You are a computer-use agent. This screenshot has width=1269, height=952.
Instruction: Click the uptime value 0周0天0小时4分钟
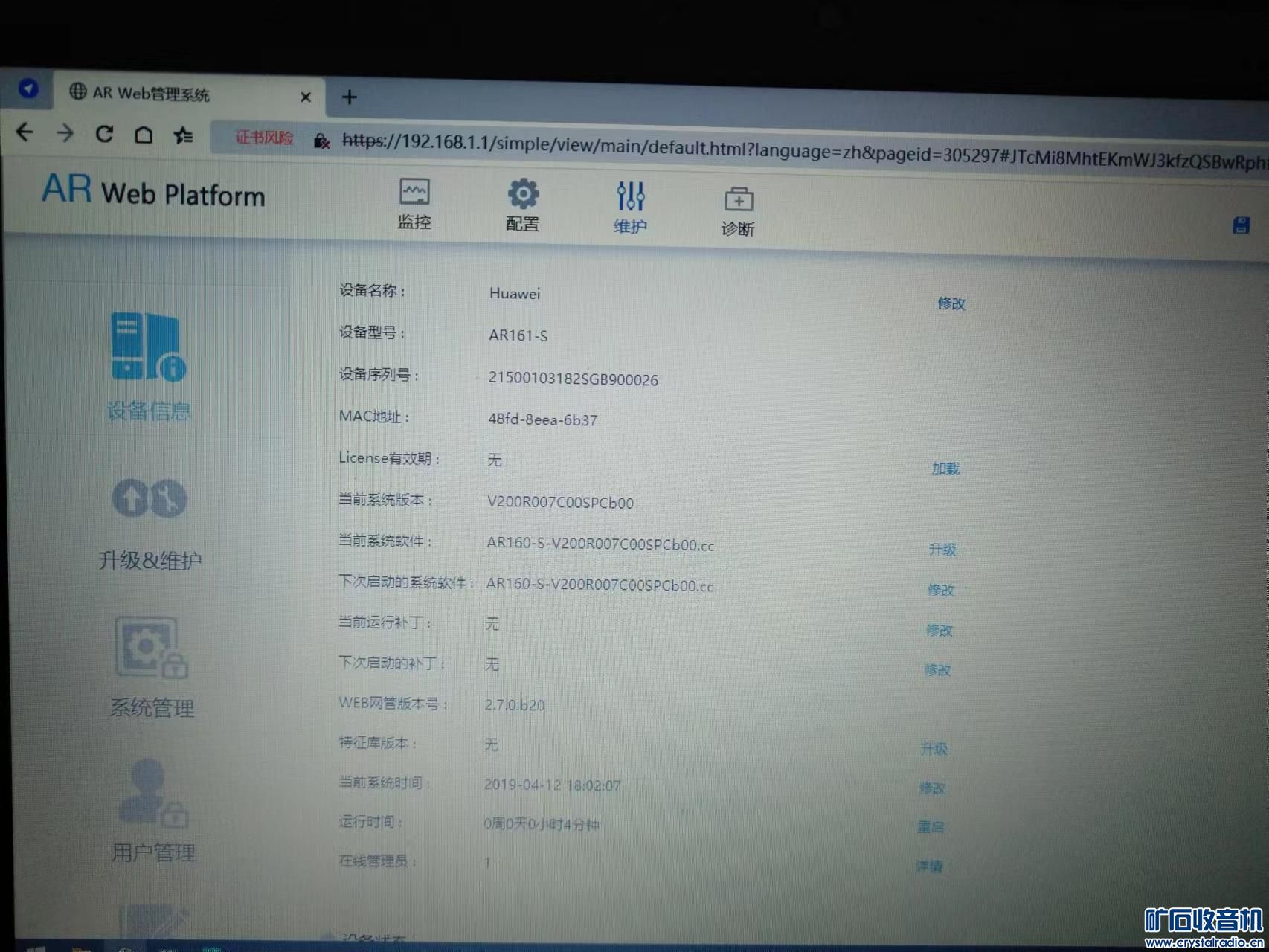coord(541,824)
